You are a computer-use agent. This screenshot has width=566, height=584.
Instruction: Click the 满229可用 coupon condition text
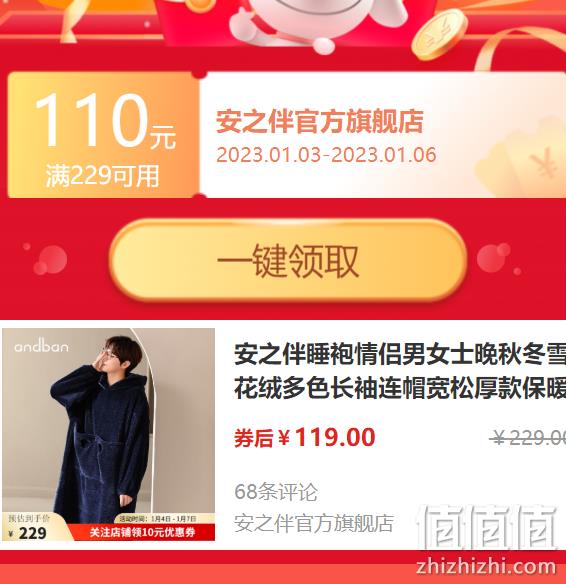(x=102, y=175)
